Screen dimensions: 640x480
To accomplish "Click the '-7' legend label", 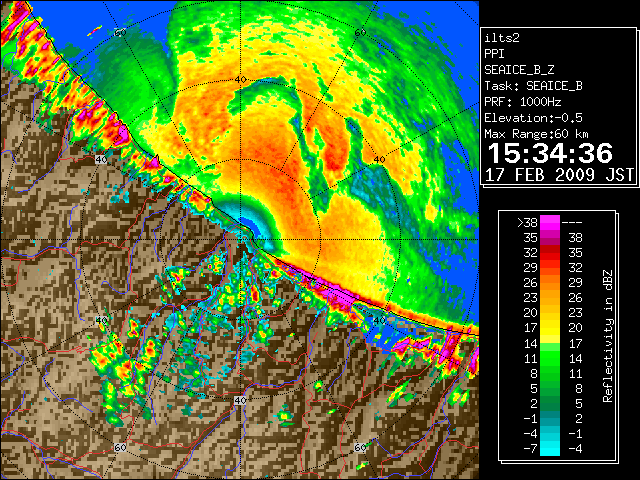I will pyautogui.click(x=531, y=449).
